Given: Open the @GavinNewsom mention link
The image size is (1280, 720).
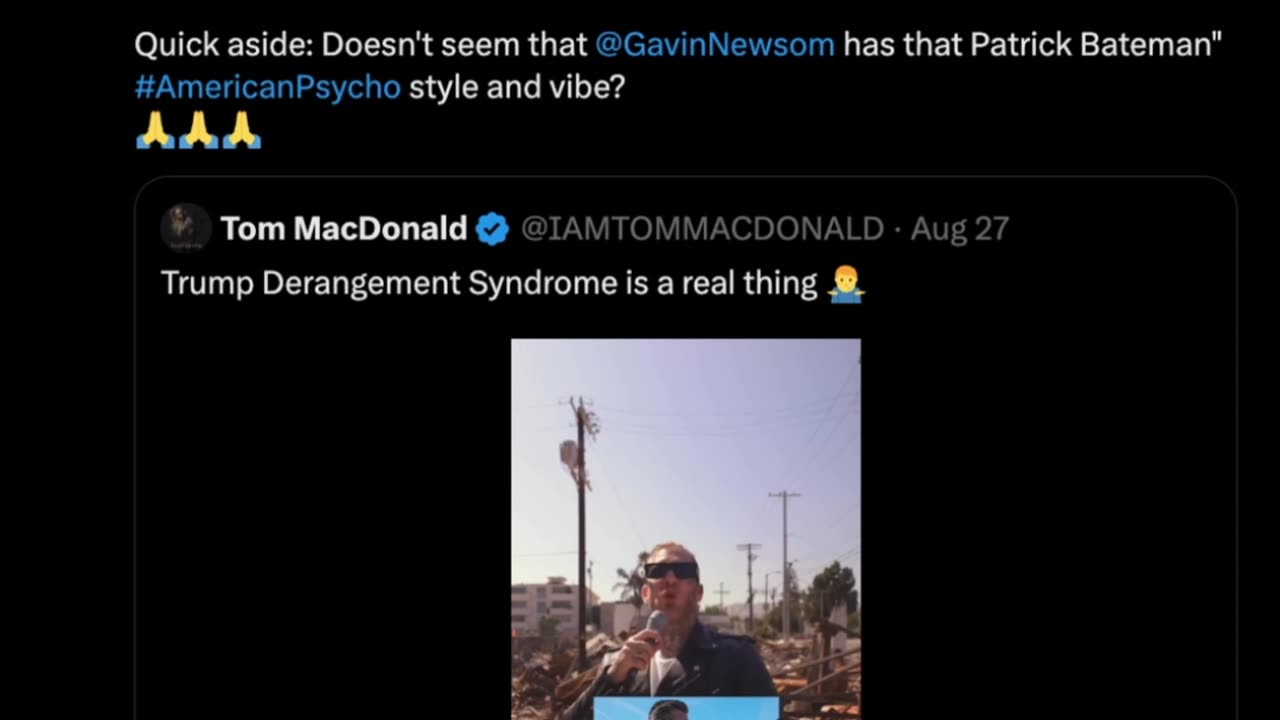Looking at the screenshot, I should (x=714, y=44).
